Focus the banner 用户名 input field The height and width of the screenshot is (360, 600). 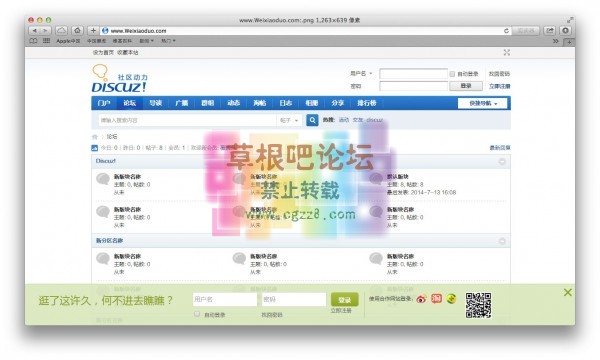pos(225,300)
